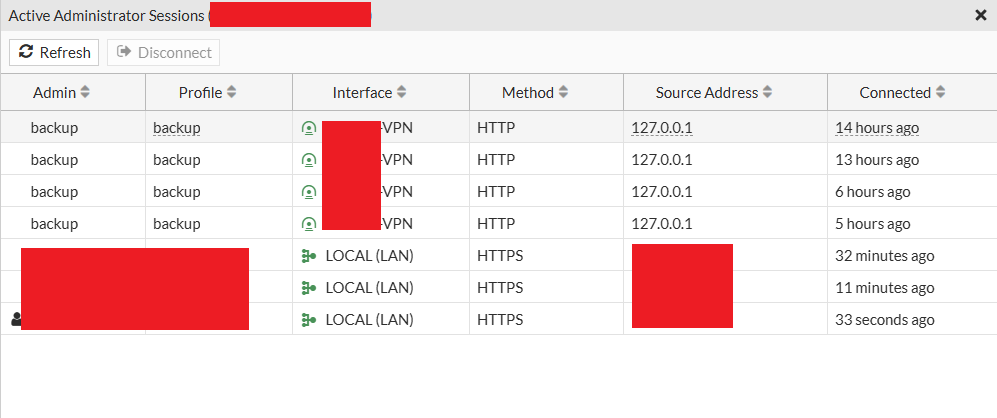Viewport: 997px width, 418px height.
Task: Select the backup session from 6 hours ago
Action: pos(873,192)
